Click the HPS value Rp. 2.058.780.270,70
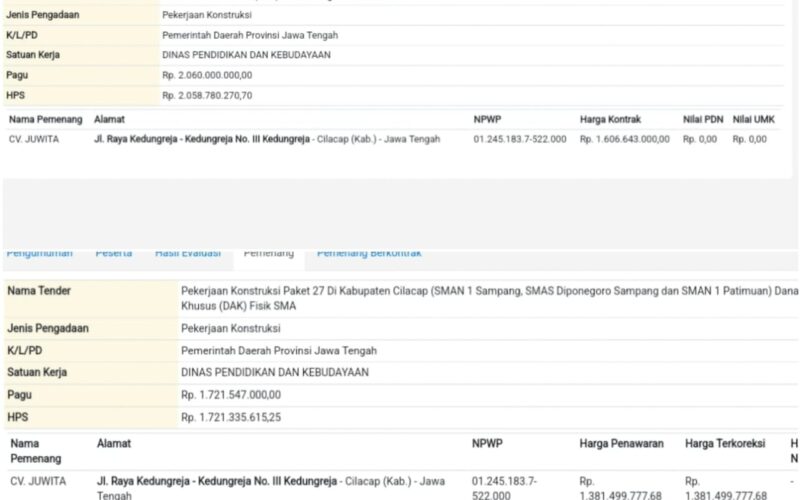This screenshot has width=800, height=500. (207, 95)
